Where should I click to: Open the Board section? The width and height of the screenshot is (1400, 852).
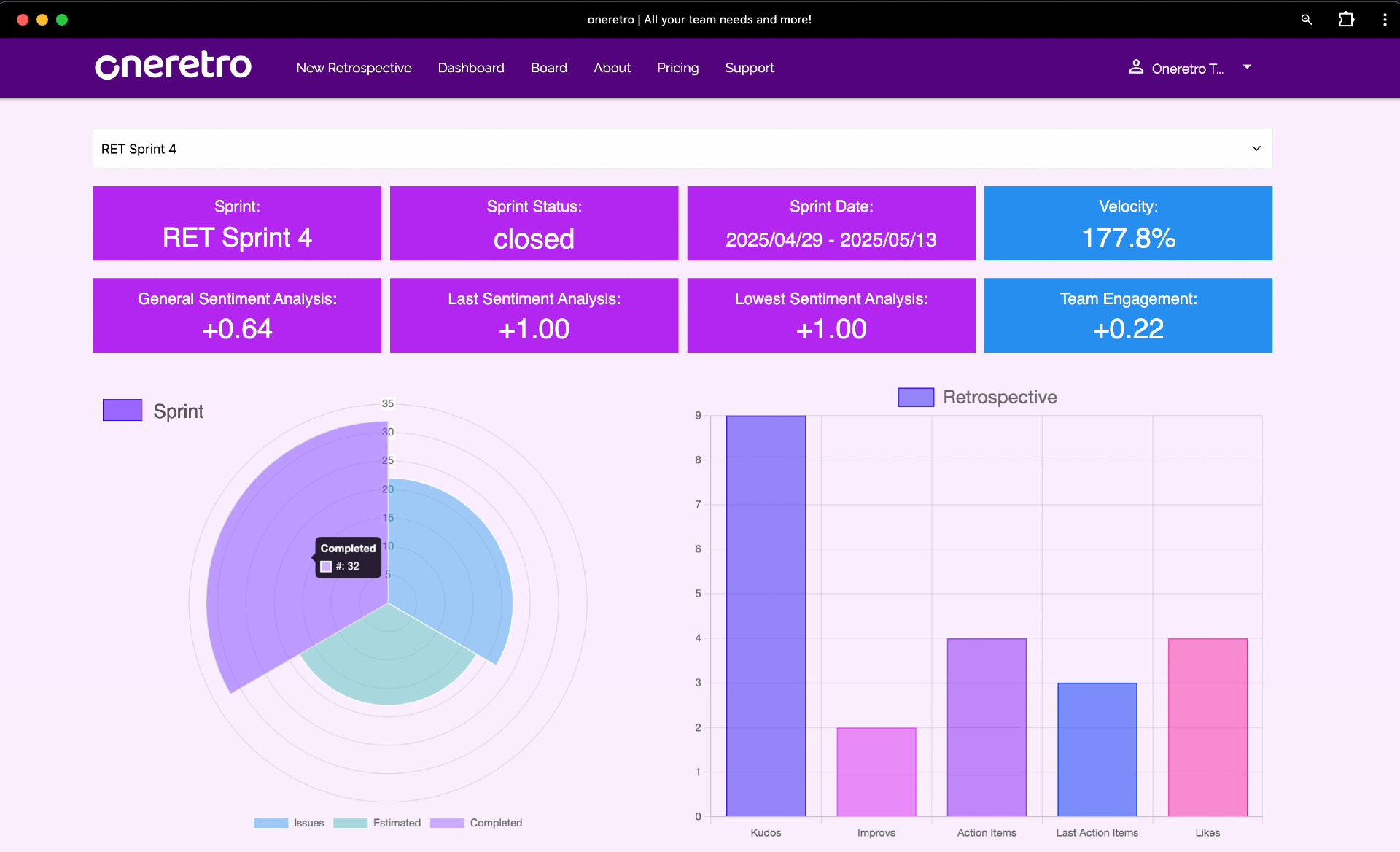(548, 68)
